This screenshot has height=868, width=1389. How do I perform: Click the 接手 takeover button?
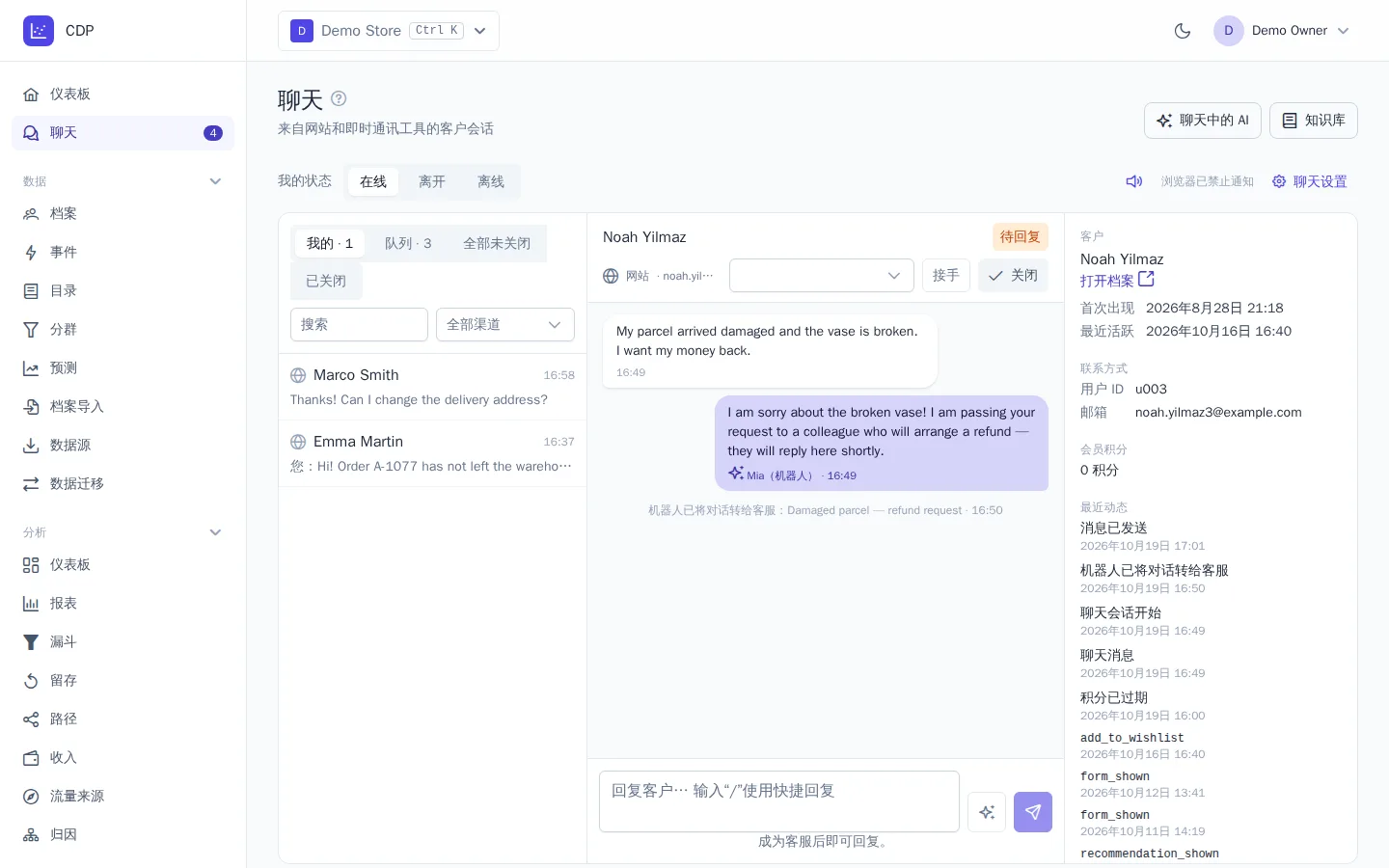point(946,276)
